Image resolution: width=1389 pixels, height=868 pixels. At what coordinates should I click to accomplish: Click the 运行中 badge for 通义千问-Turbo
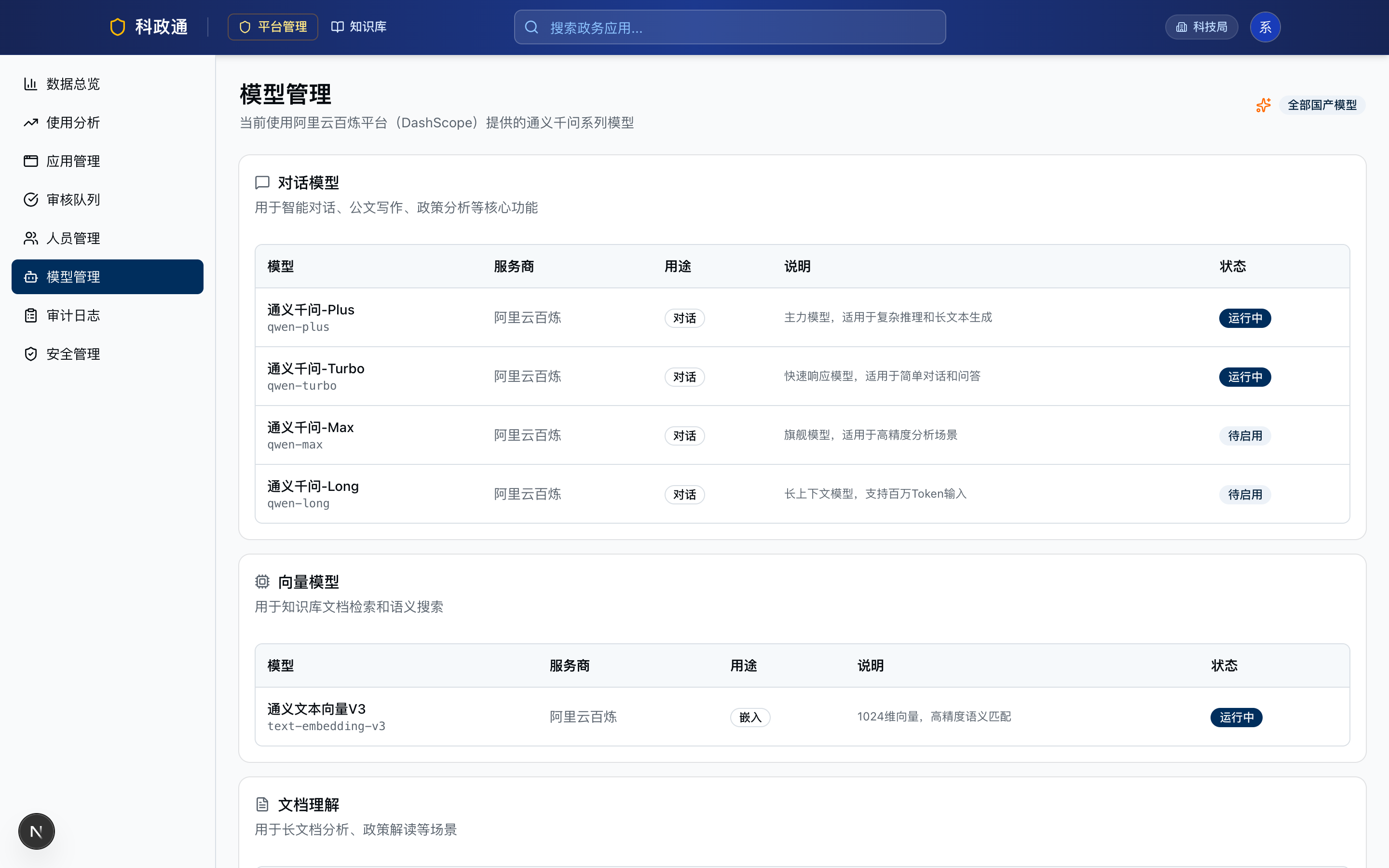point(1245,377)
